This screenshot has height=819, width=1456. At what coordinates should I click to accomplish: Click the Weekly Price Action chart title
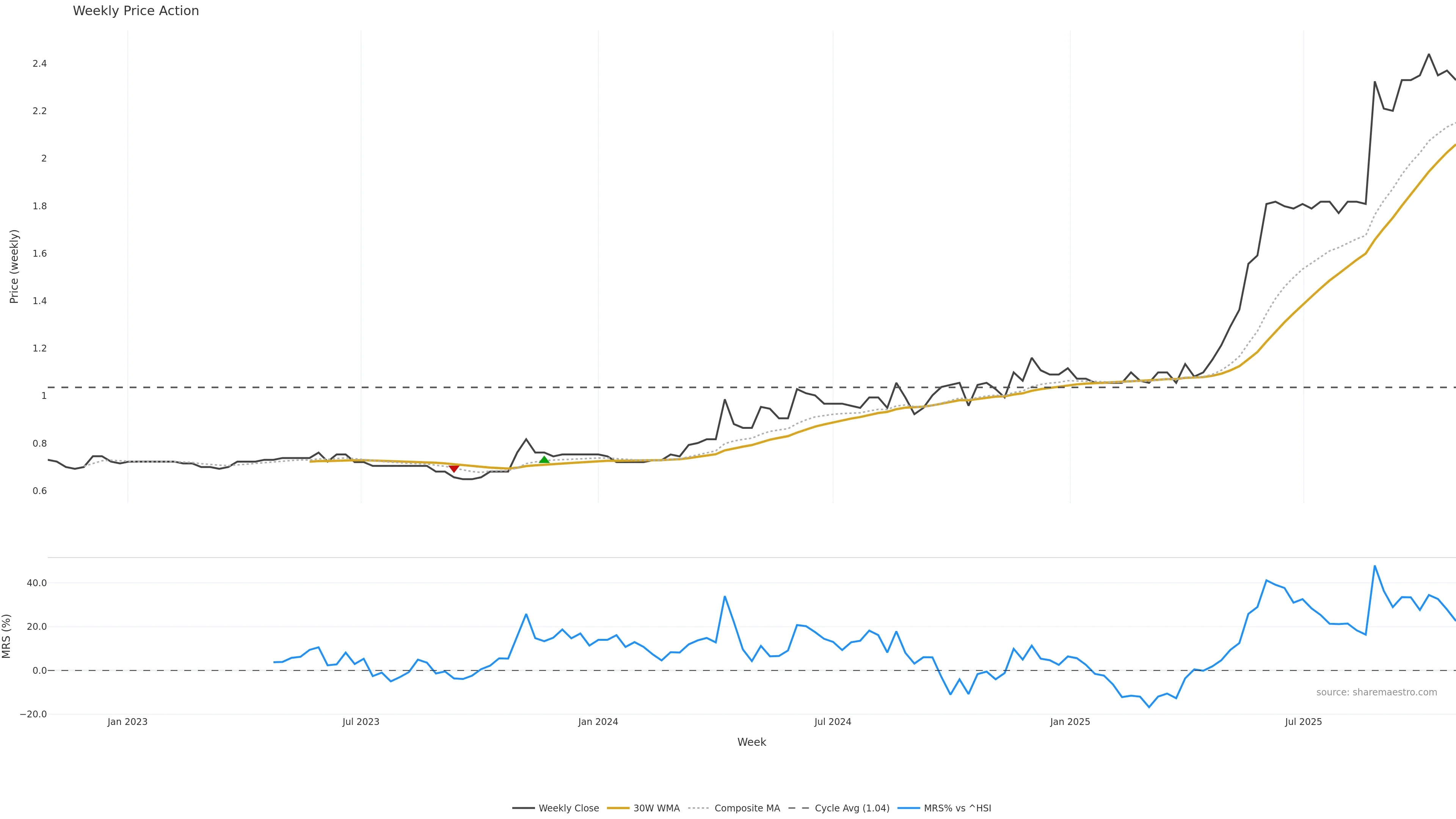point(136,11)
